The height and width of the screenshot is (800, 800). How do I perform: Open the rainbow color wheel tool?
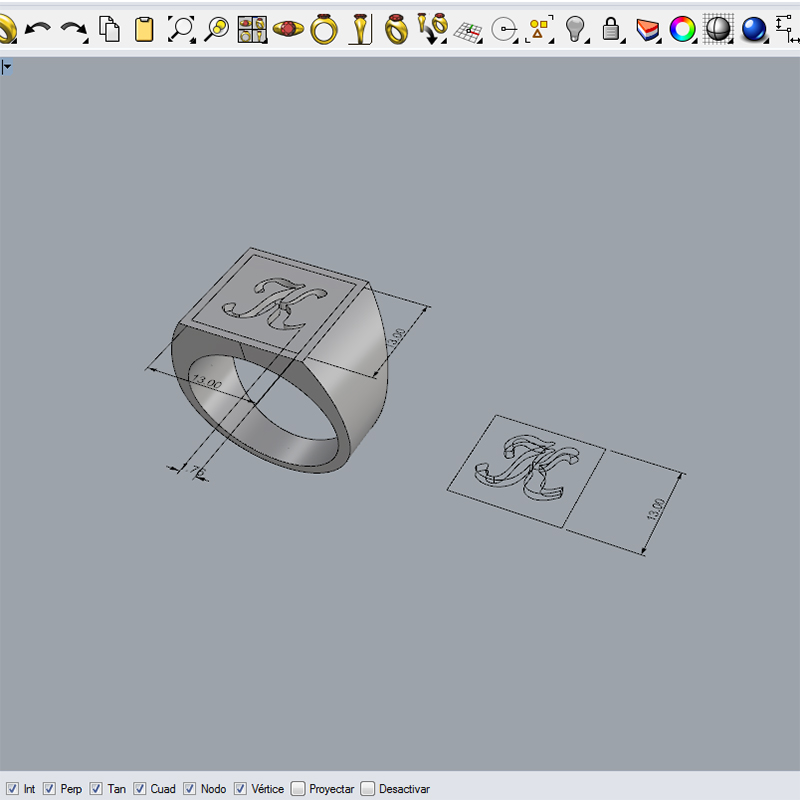coord(683,29)
